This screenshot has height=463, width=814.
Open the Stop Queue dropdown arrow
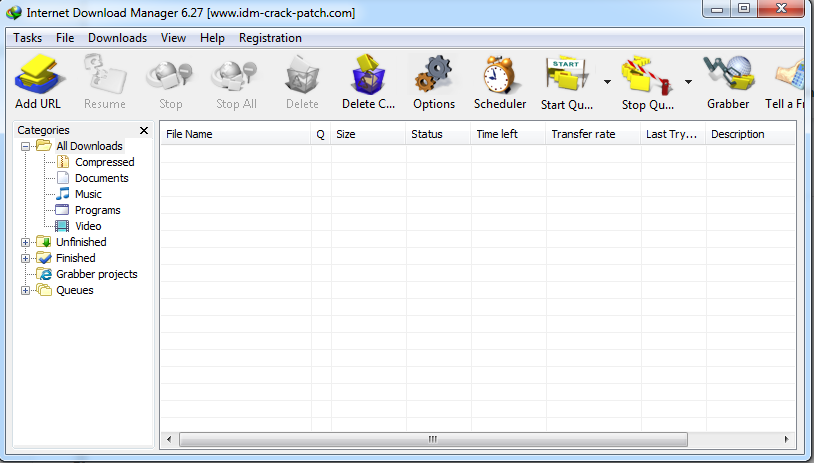point(688,82)
